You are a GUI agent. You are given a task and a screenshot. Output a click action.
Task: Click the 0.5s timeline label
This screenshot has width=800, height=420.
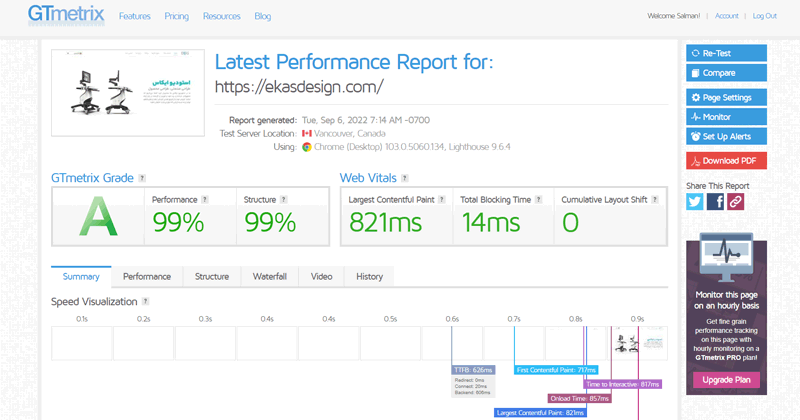coord(390,319)
